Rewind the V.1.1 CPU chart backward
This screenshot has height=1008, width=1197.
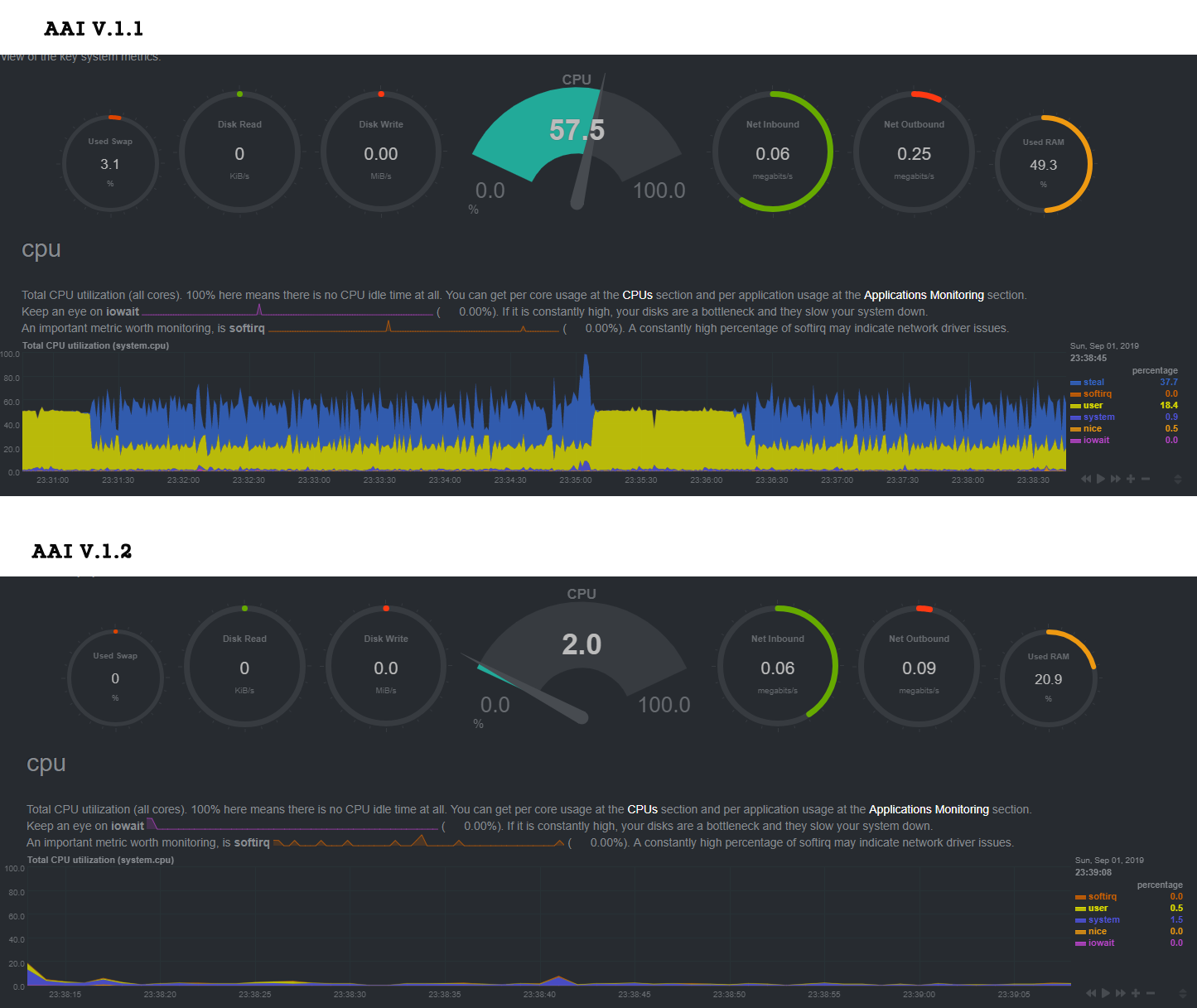[x=1086, y=479]
